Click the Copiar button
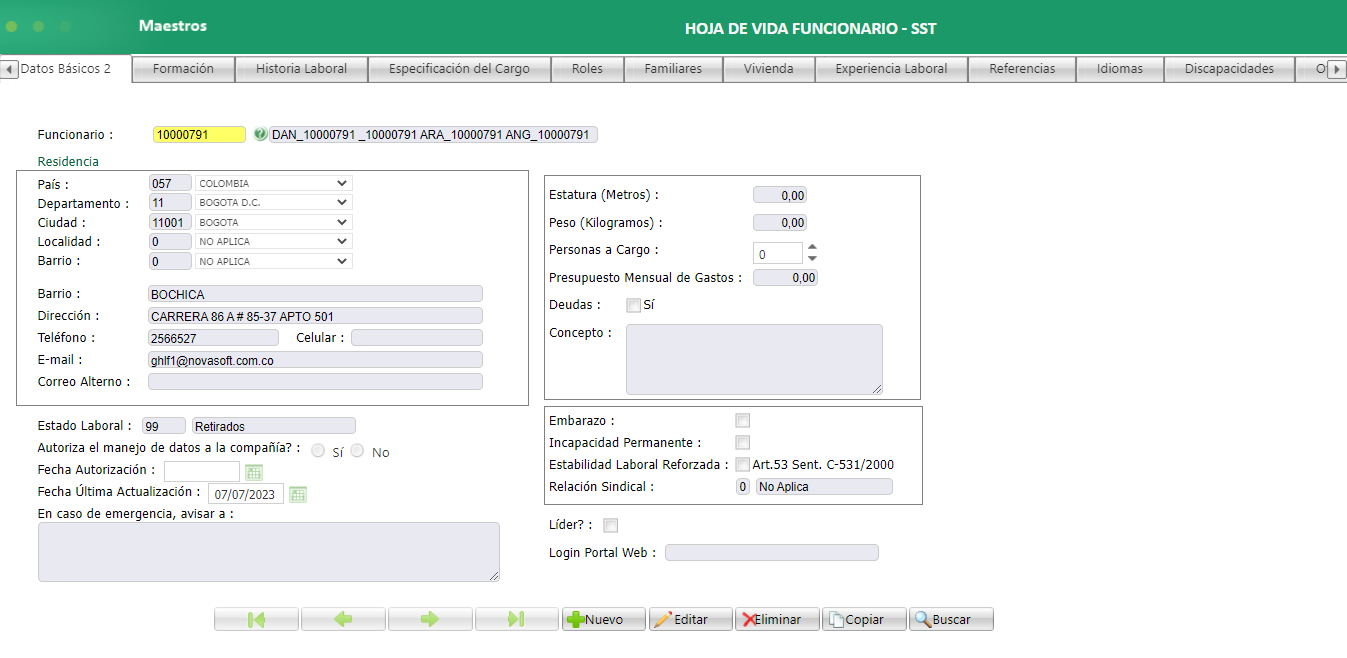 864,620
